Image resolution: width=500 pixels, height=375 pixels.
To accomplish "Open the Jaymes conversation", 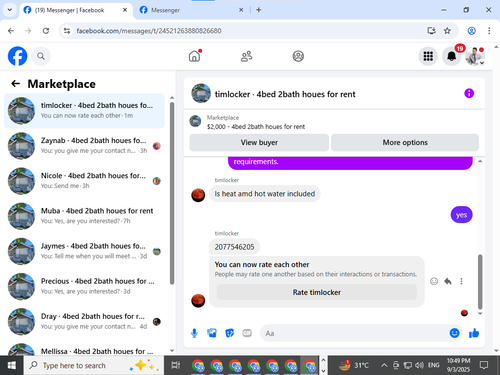I will pyautogui.click(x=84, y=251).
